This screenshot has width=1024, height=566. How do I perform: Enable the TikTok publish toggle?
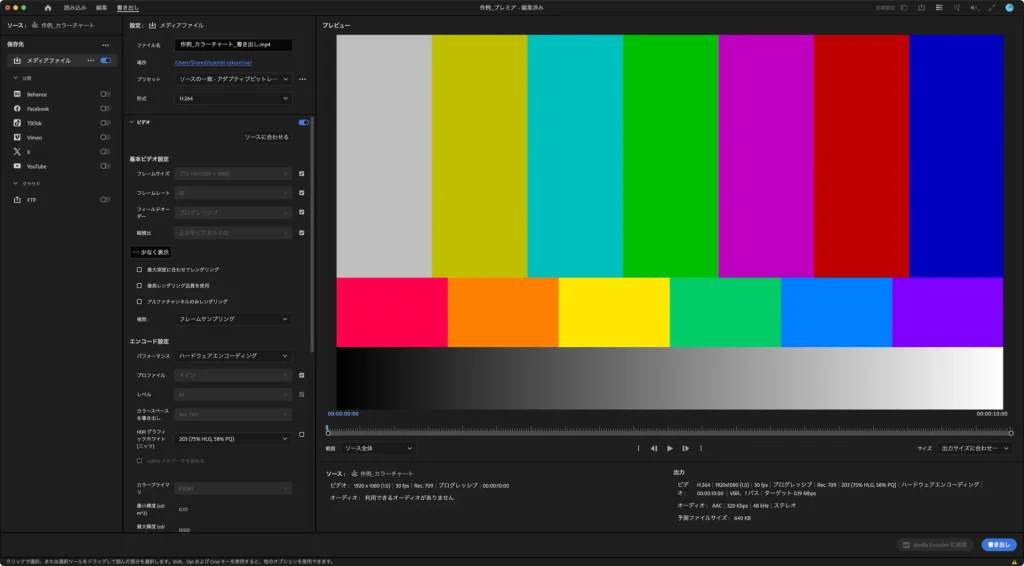tap(105, 123)
